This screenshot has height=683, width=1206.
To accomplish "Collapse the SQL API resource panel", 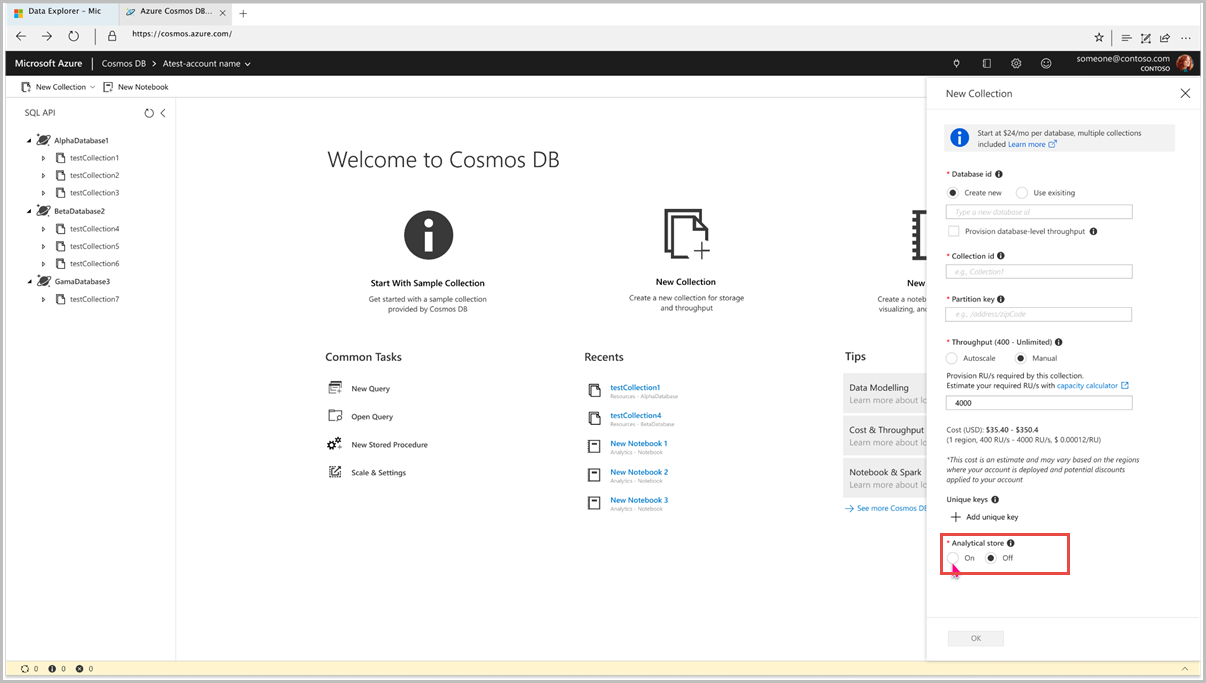I will (163, 113).
